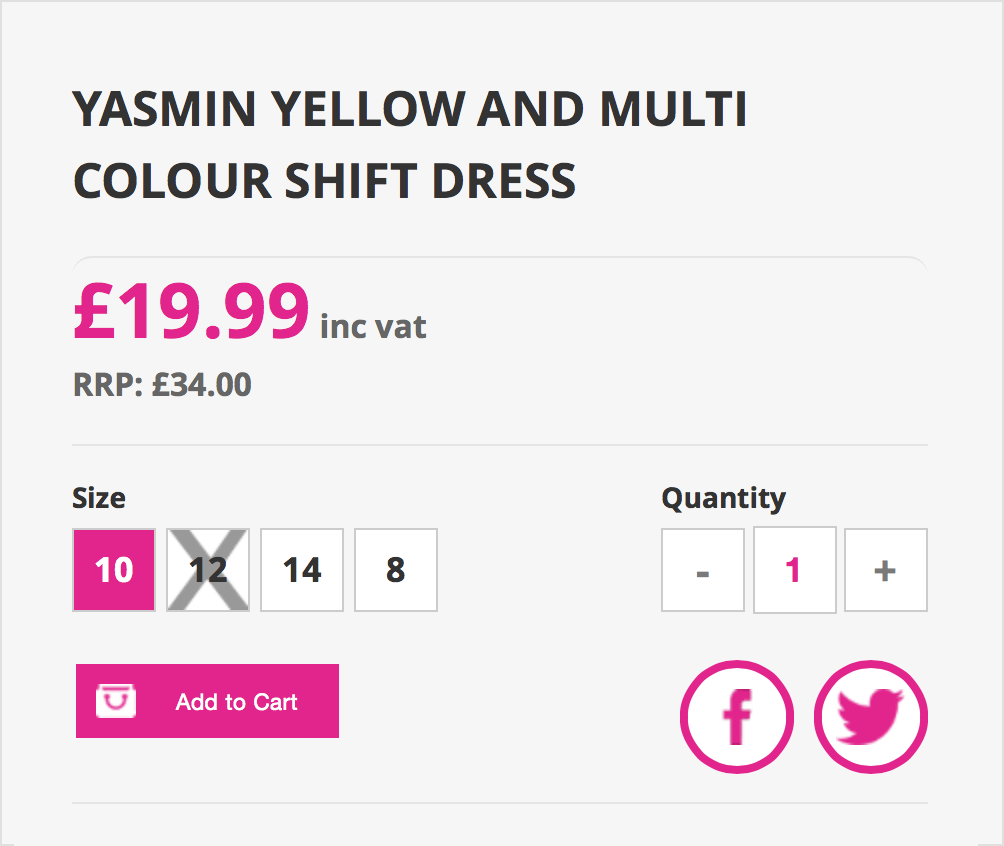Select size 8 option
This screenshot has width=1004, height=846.
[396, 570]
